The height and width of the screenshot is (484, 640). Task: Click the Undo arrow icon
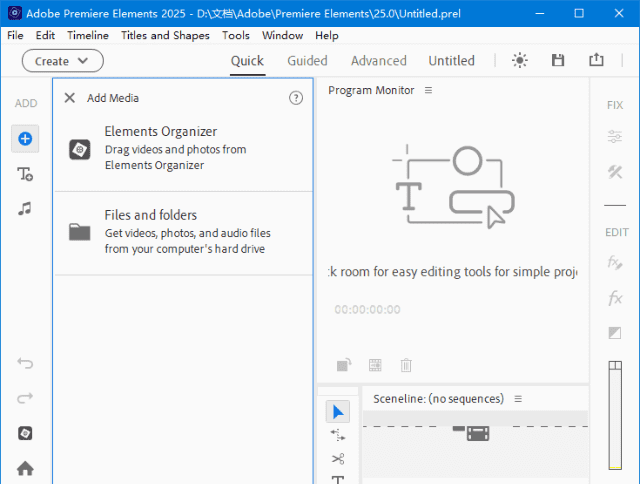[25, 363]
